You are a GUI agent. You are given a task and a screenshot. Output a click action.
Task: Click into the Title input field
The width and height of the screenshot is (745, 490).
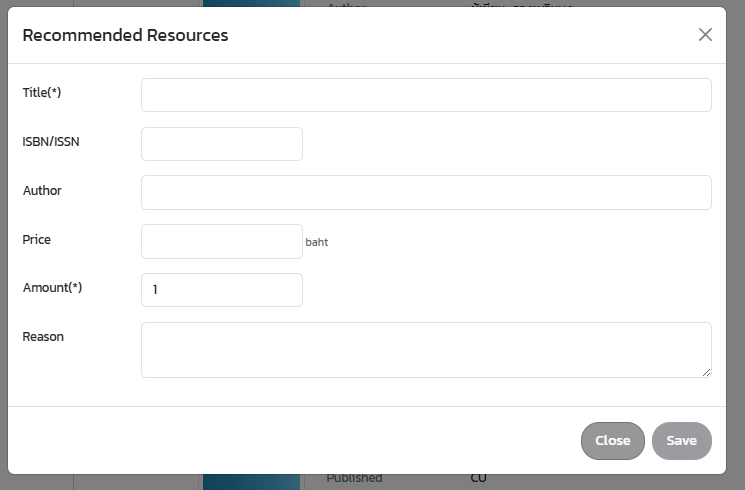(426, 95)
